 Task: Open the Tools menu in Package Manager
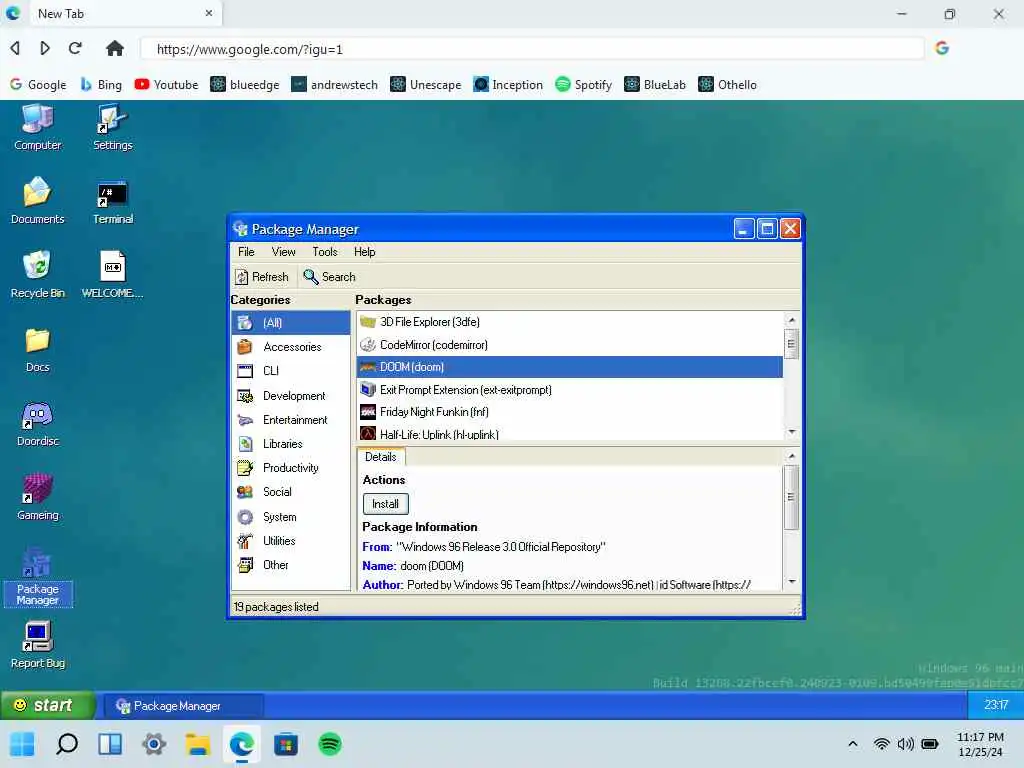tap(325, 252)
